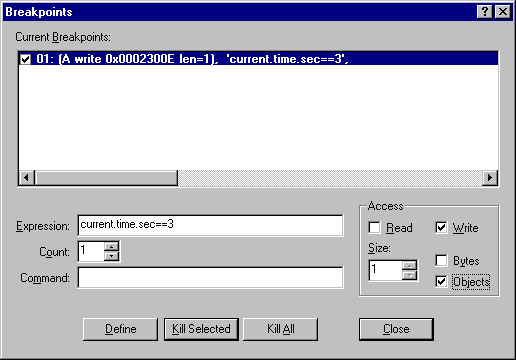
Task: Click the Count label
Action: [x=54, y=252]
